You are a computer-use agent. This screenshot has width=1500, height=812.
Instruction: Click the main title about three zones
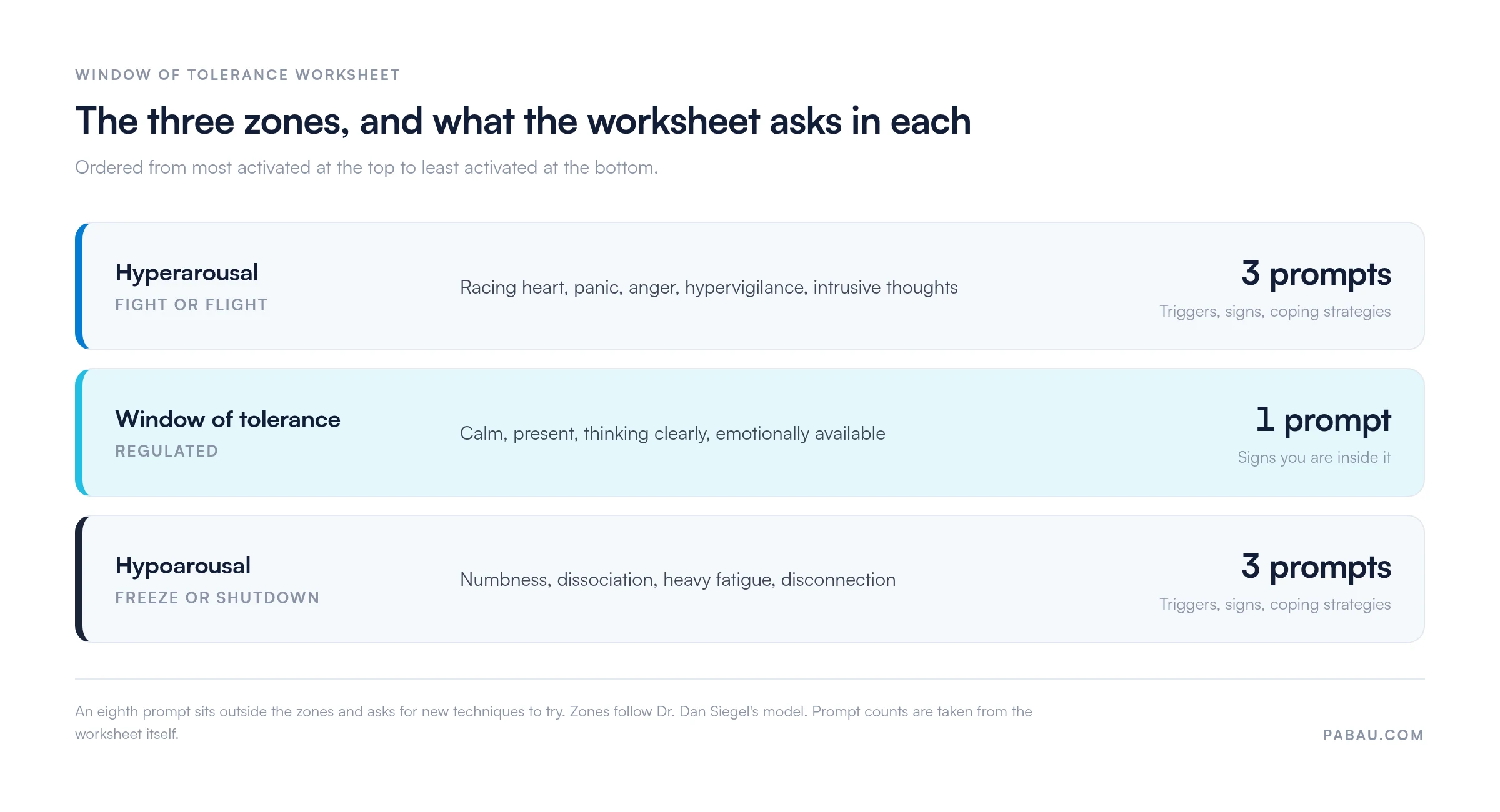pos(523,121)
